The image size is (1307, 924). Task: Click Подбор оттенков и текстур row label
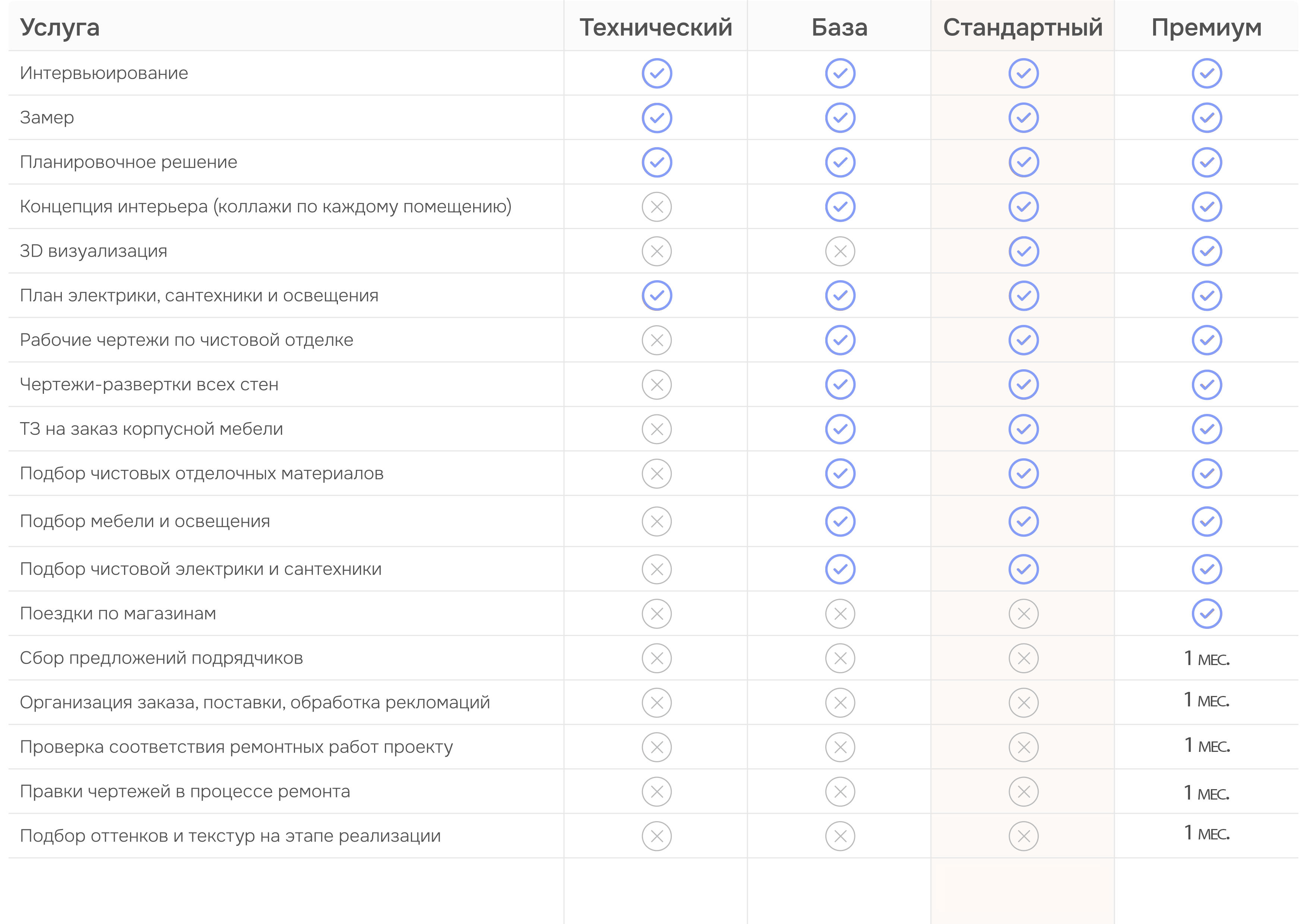[230, 836]
